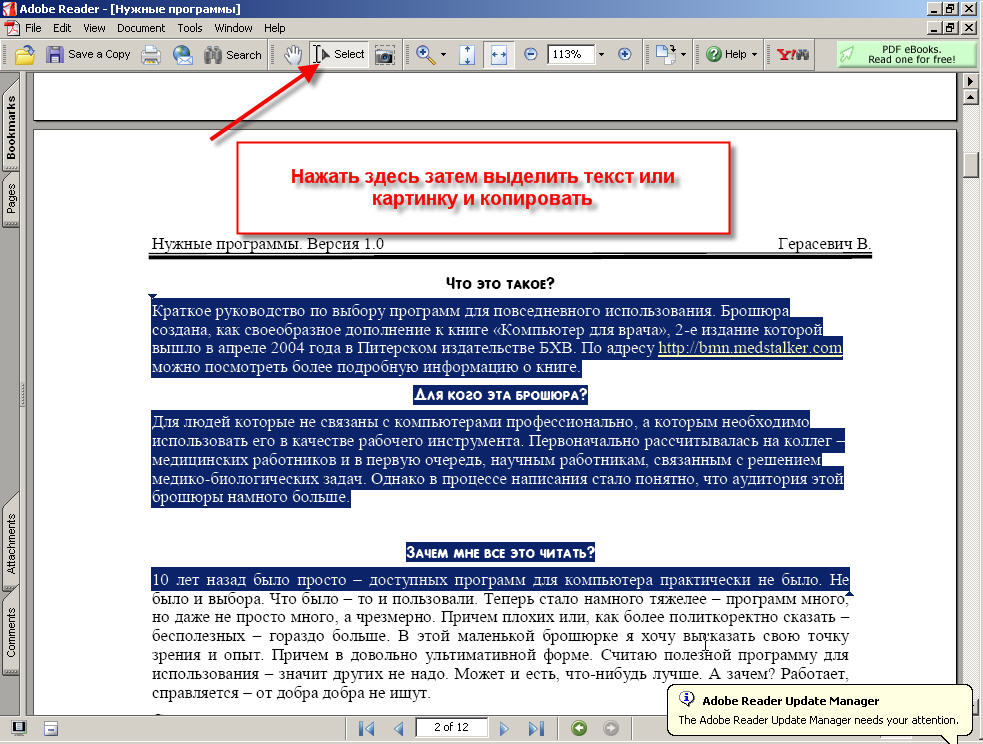Screen dimensions: 983x744
Task: Open the Document menu
Action: [141, 28]
